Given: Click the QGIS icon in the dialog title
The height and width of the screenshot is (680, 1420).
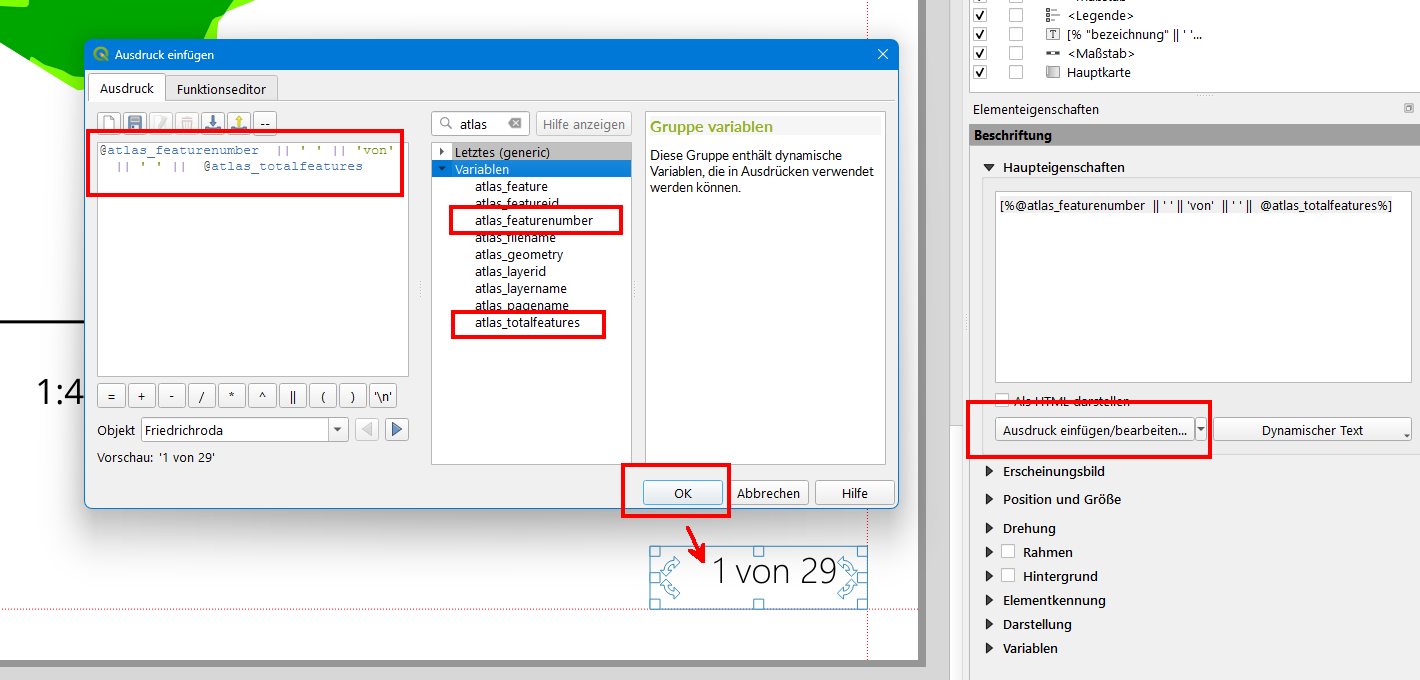Looking at the screenshot, I should coord(101,54).
